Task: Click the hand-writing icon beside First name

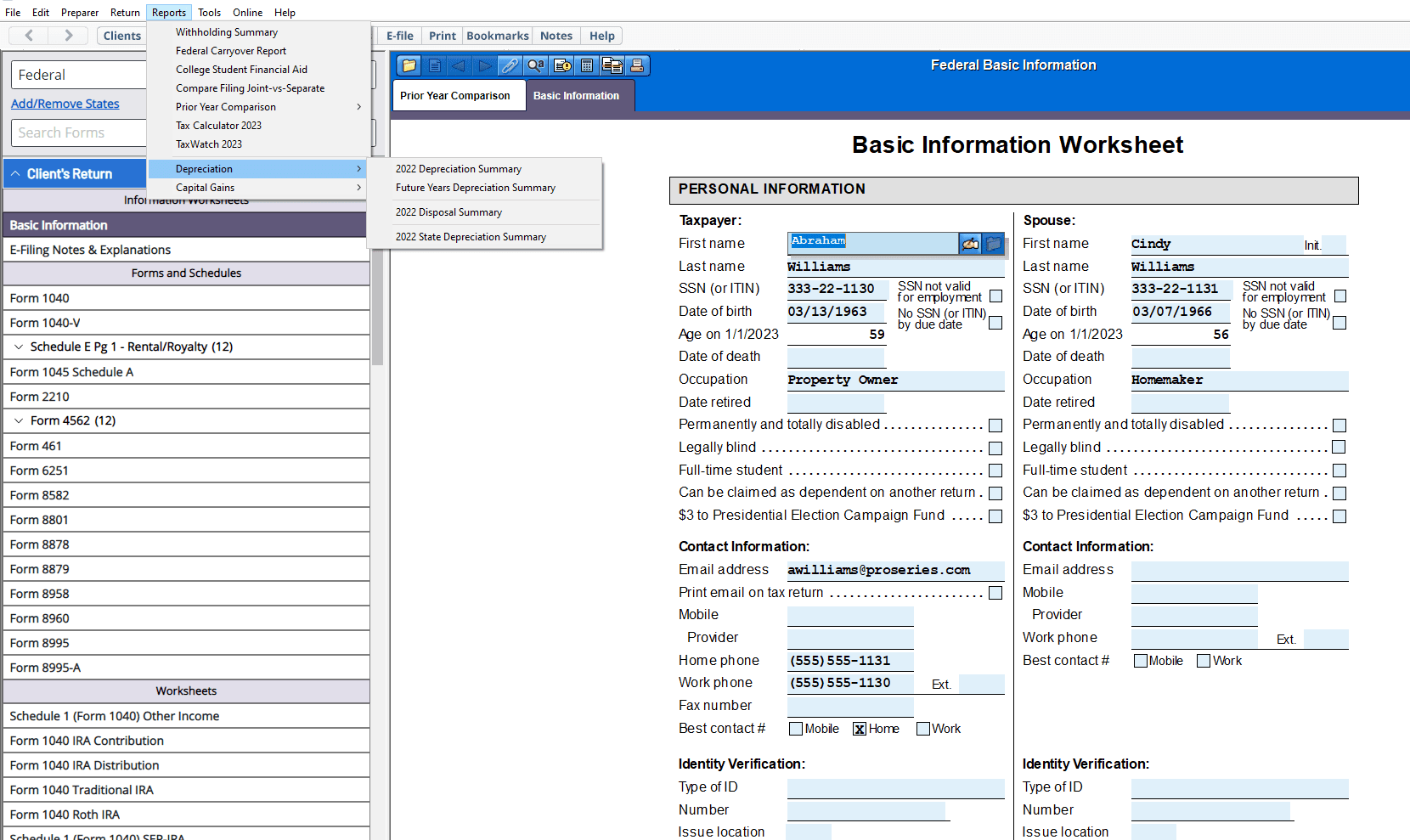Action: click(970, 244)
